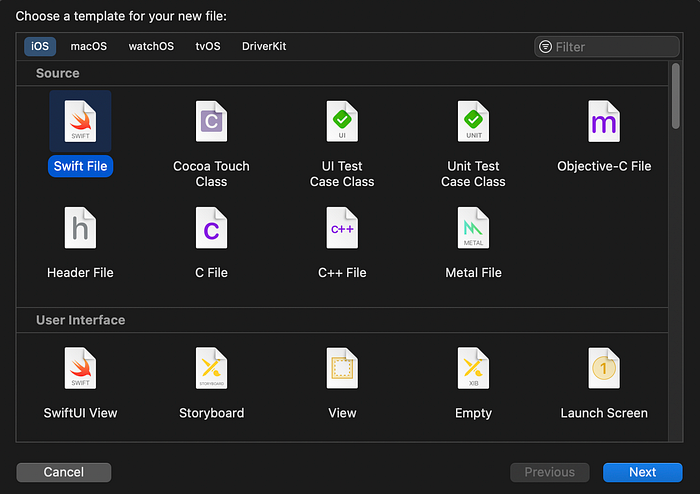Pick the UI Test Case Class icon
Image resolution: width=700 pixels, height=494 pixels.
click(342, 121)
